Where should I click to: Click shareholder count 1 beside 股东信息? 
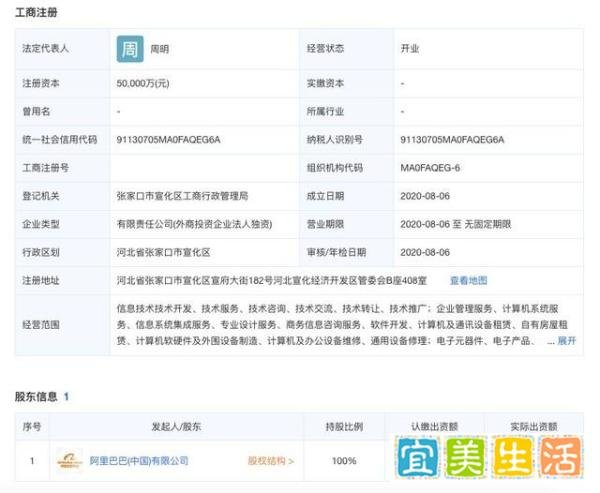click(66, 397)
